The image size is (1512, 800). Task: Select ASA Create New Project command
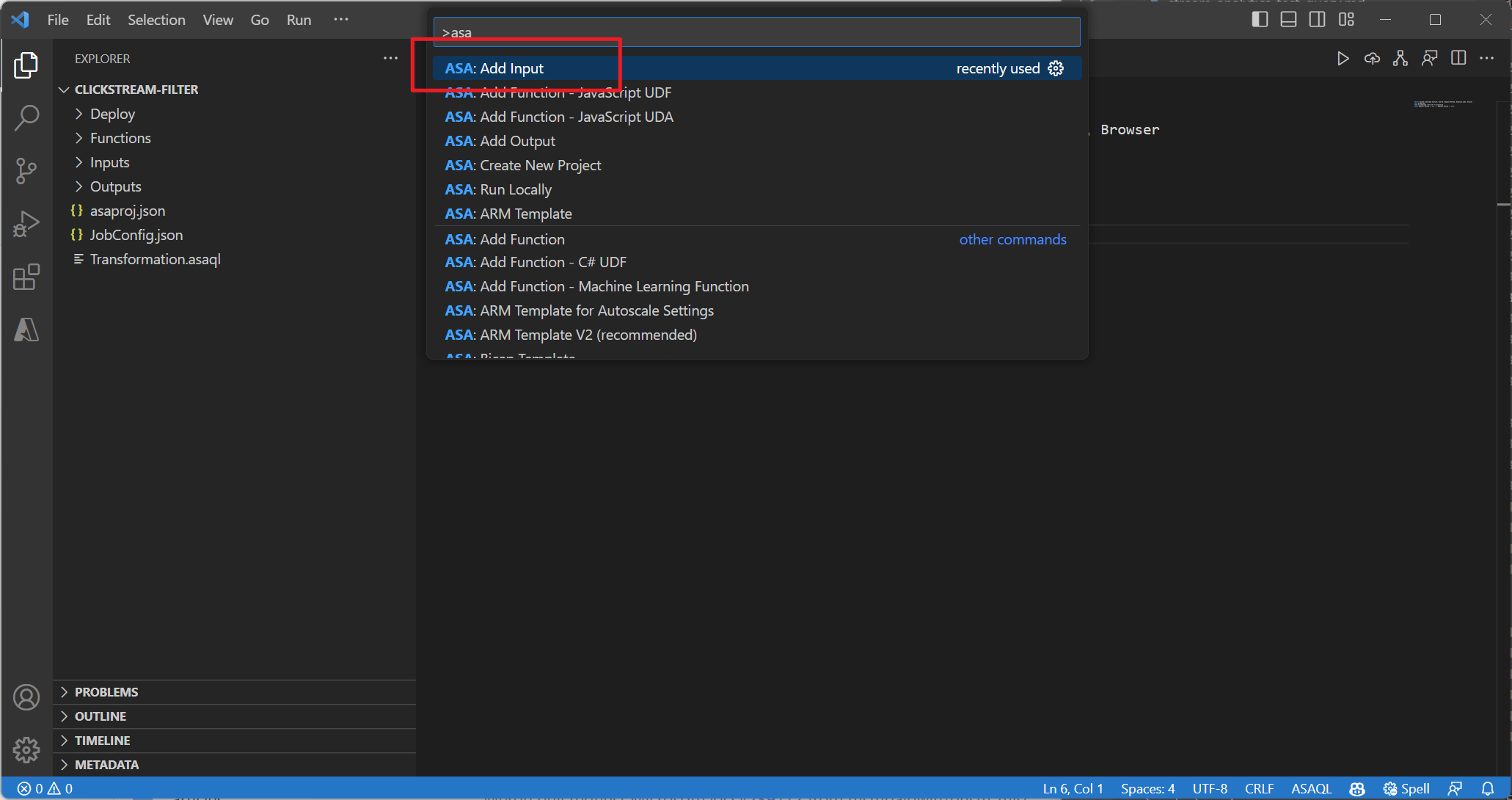522,165
